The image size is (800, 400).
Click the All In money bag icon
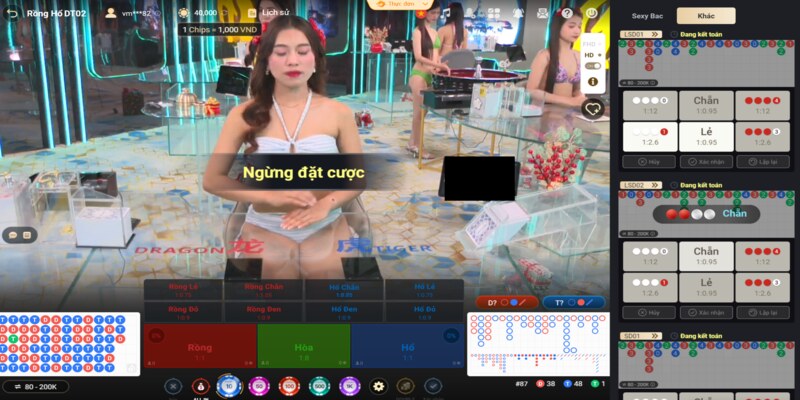tap(201, 387)
